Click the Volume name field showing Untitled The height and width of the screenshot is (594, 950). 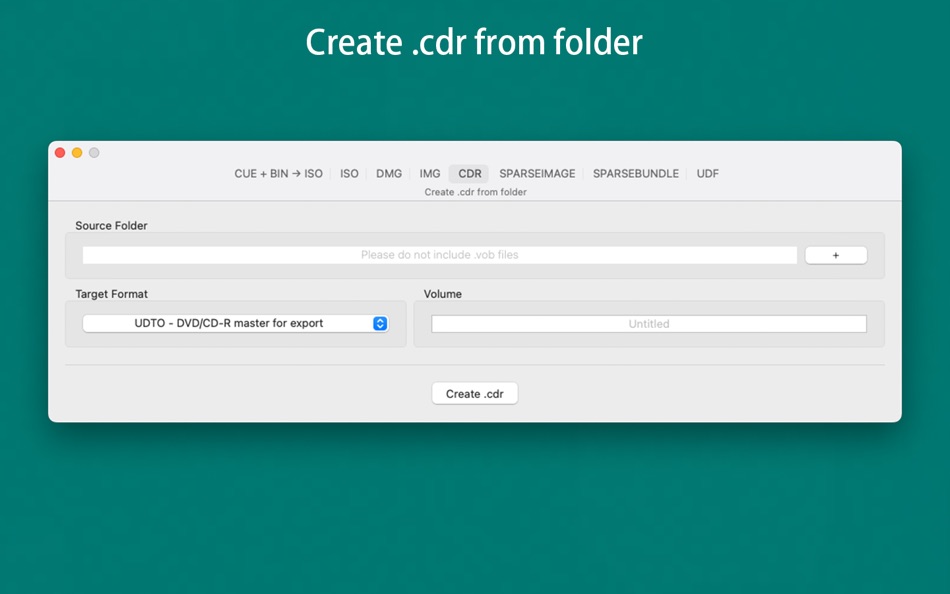tap(649, 324)
